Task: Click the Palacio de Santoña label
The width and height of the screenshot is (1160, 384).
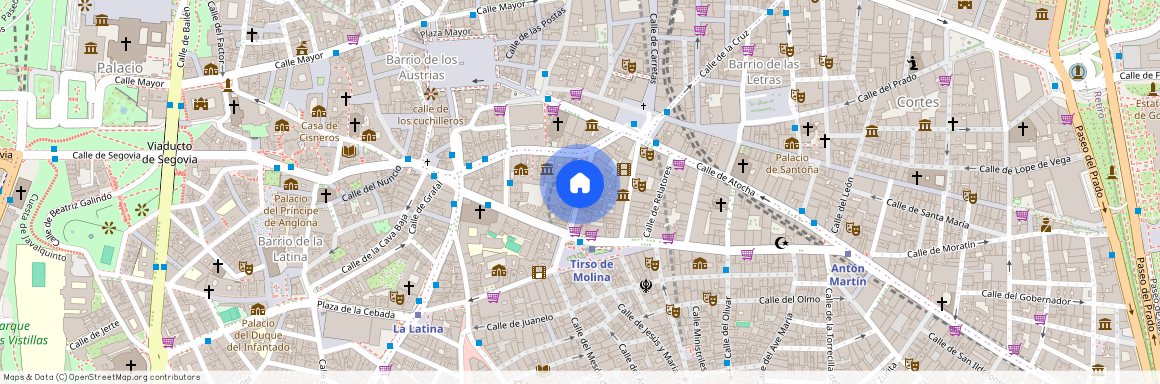Action: point(792,164)
